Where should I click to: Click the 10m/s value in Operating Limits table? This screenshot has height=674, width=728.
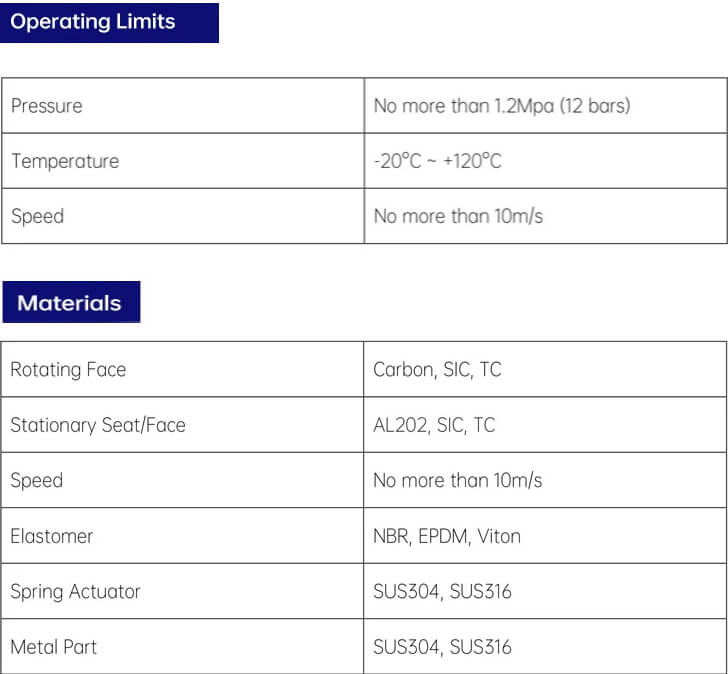(x=458, y=216)
